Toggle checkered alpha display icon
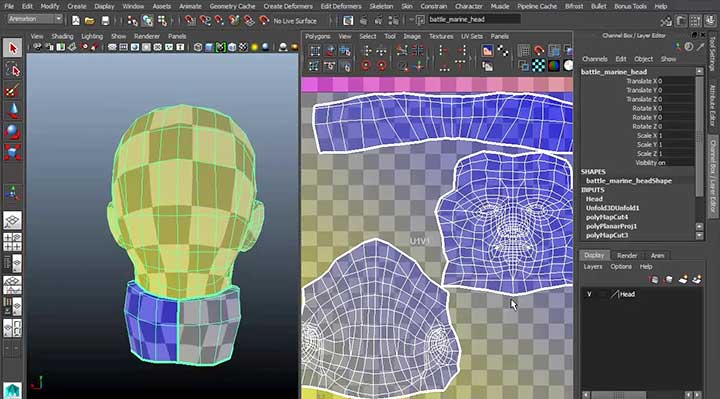Viewport: 720px width, 399px height. 539,66
